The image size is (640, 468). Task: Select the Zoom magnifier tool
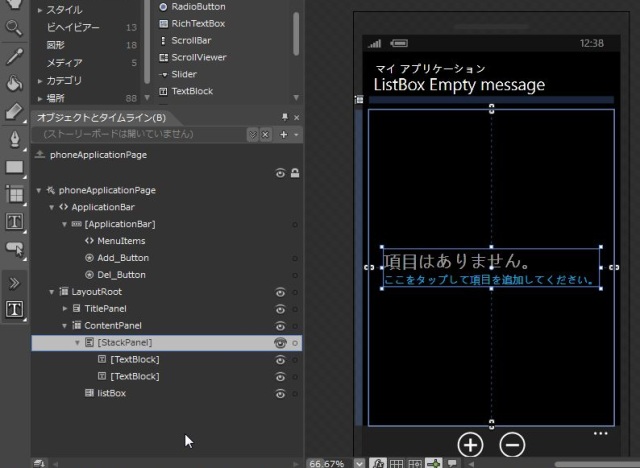[x=14, y=28]
